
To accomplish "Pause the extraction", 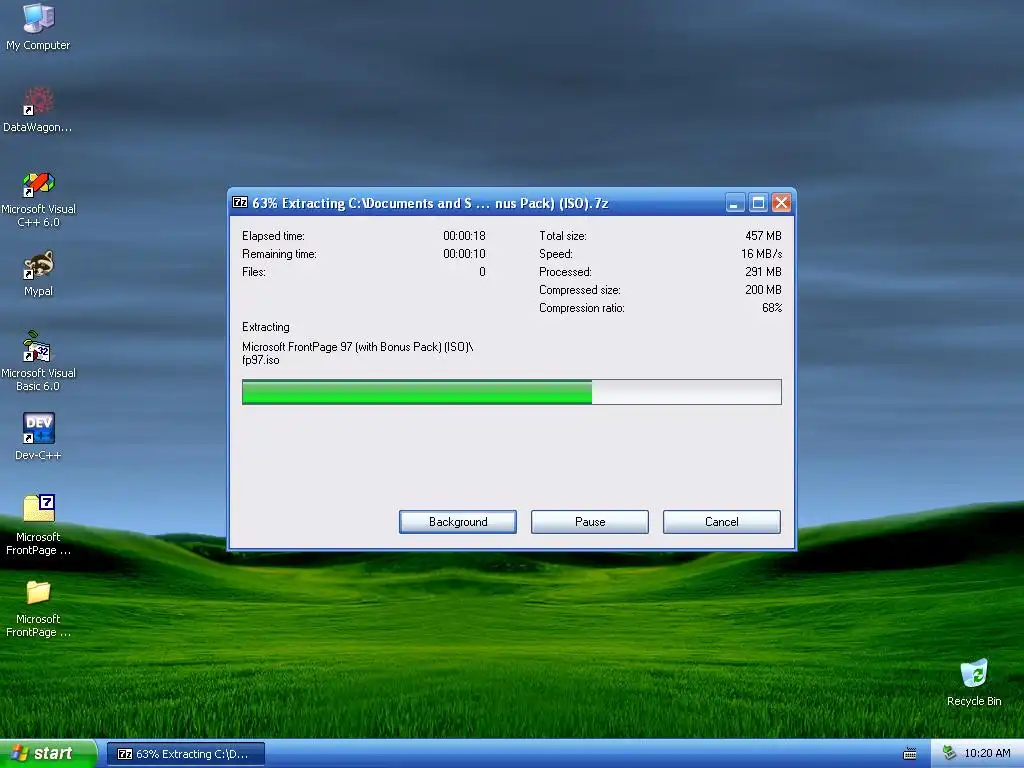I will [x=590, y=522].
